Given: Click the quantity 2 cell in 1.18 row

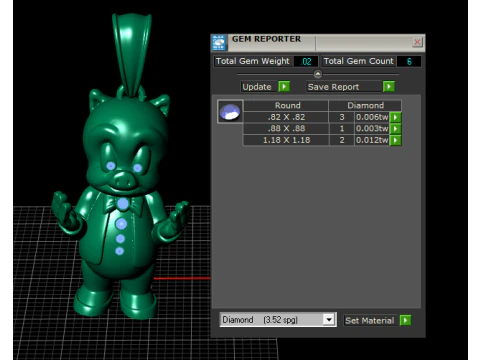Looking at the screenshot, I should pos(342,140).
